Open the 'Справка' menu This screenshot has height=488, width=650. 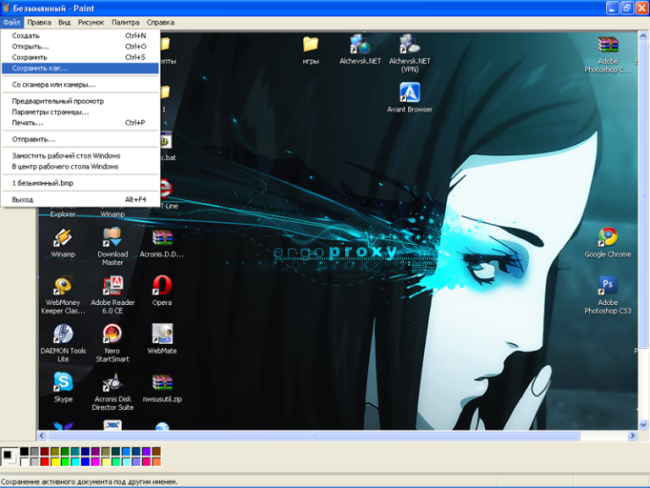[x=160, y=22]
